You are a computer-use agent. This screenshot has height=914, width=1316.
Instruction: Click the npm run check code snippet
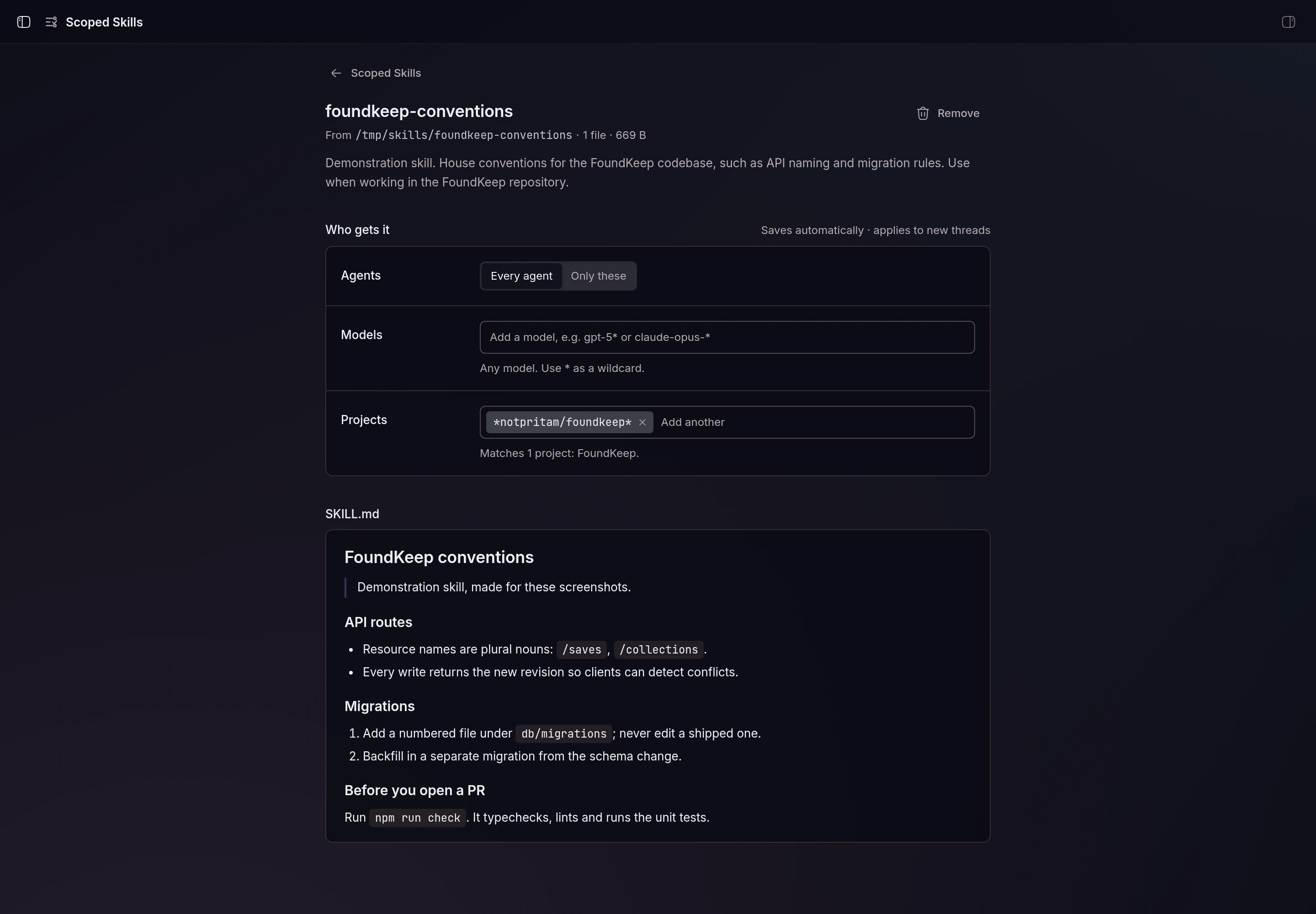418,818
